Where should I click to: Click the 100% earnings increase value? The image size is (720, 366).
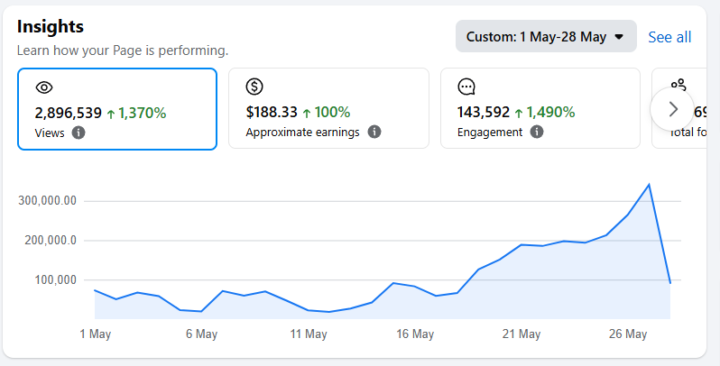point(332,112)
